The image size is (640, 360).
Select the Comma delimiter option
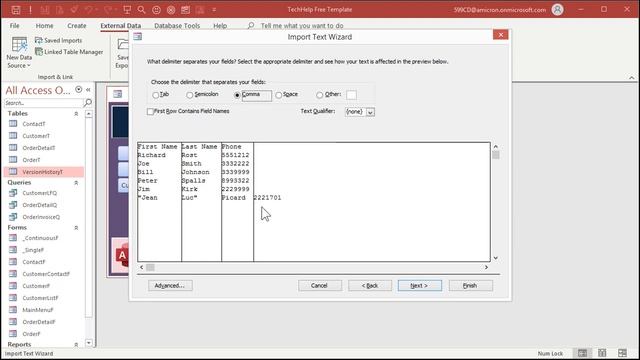click(x=237, y=95)
